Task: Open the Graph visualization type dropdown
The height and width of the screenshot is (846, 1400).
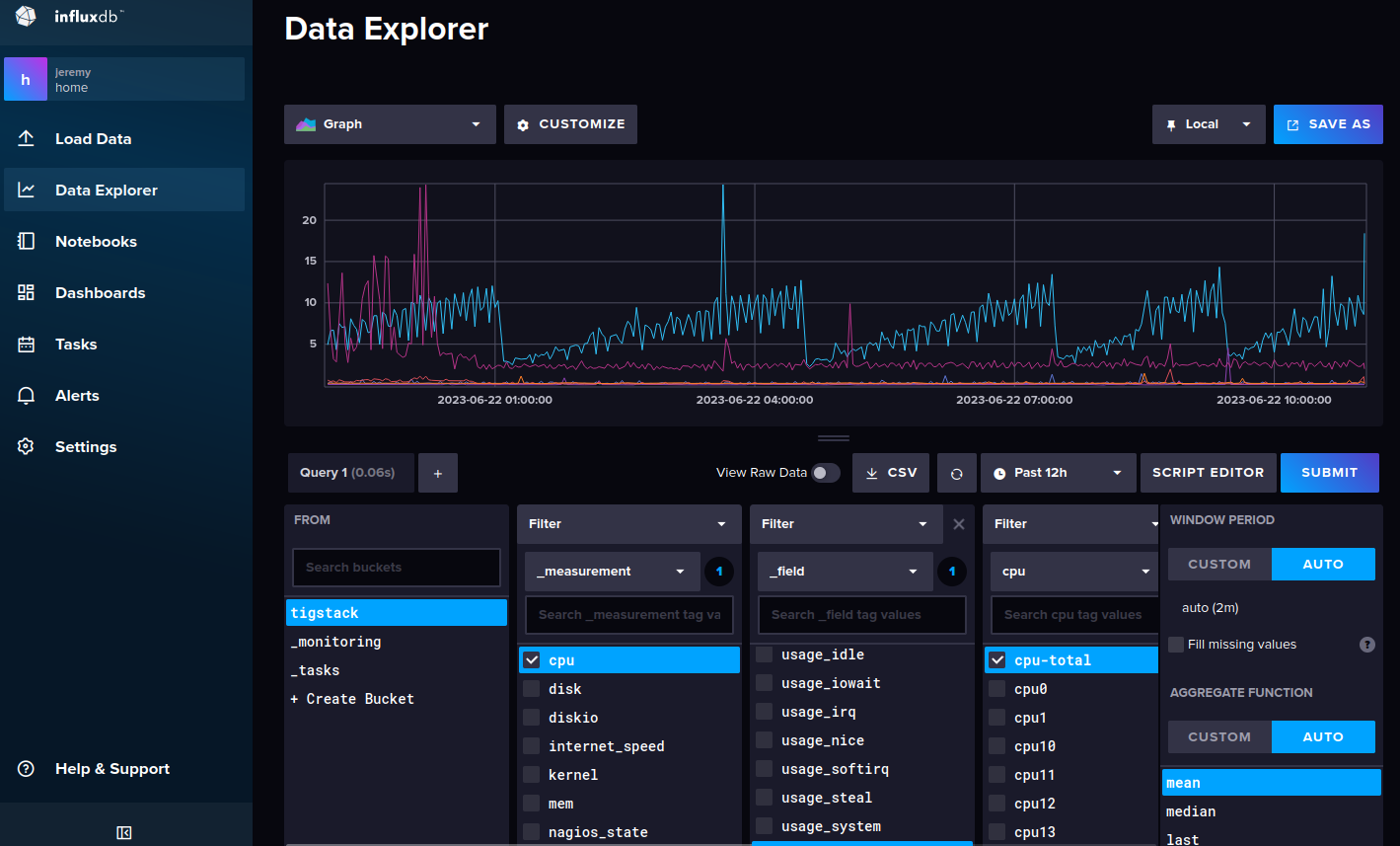Action: 389,123
